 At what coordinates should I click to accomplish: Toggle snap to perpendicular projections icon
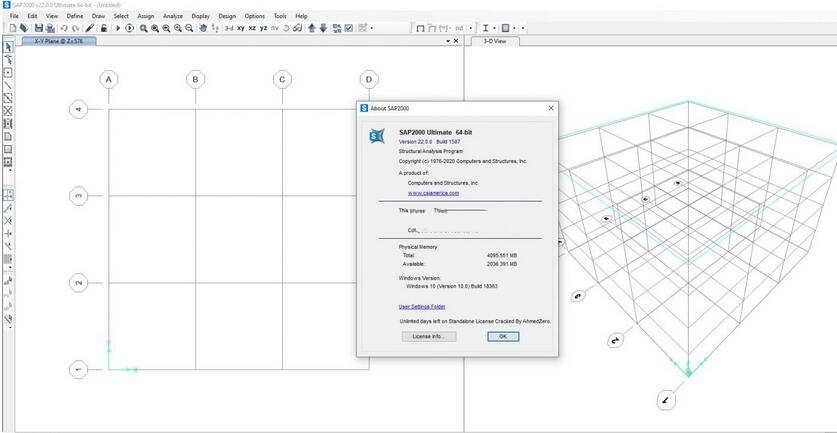coord(8,233)
